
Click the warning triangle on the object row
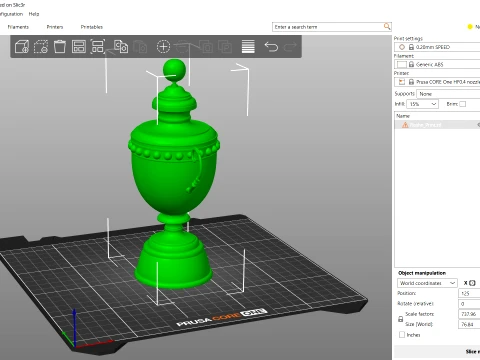pos(405,125)
